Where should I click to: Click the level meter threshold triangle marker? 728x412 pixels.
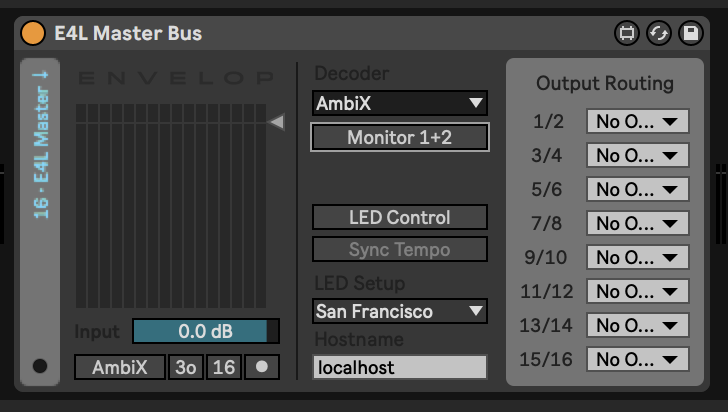[277, 122]
